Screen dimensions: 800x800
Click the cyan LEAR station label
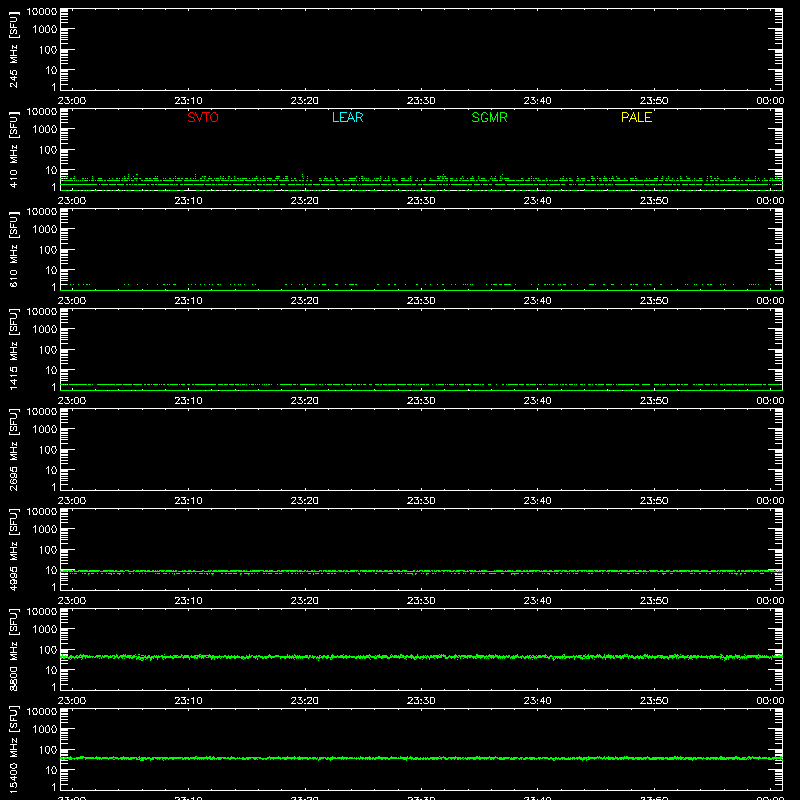point(347,117)
